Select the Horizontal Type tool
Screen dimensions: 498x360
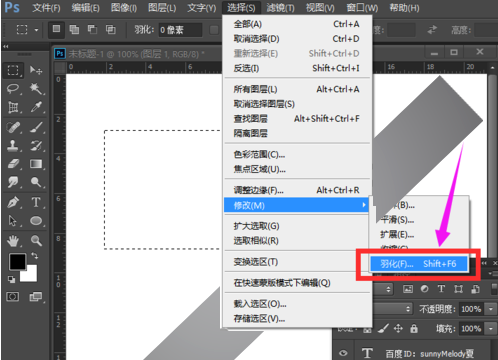(36, 202)
